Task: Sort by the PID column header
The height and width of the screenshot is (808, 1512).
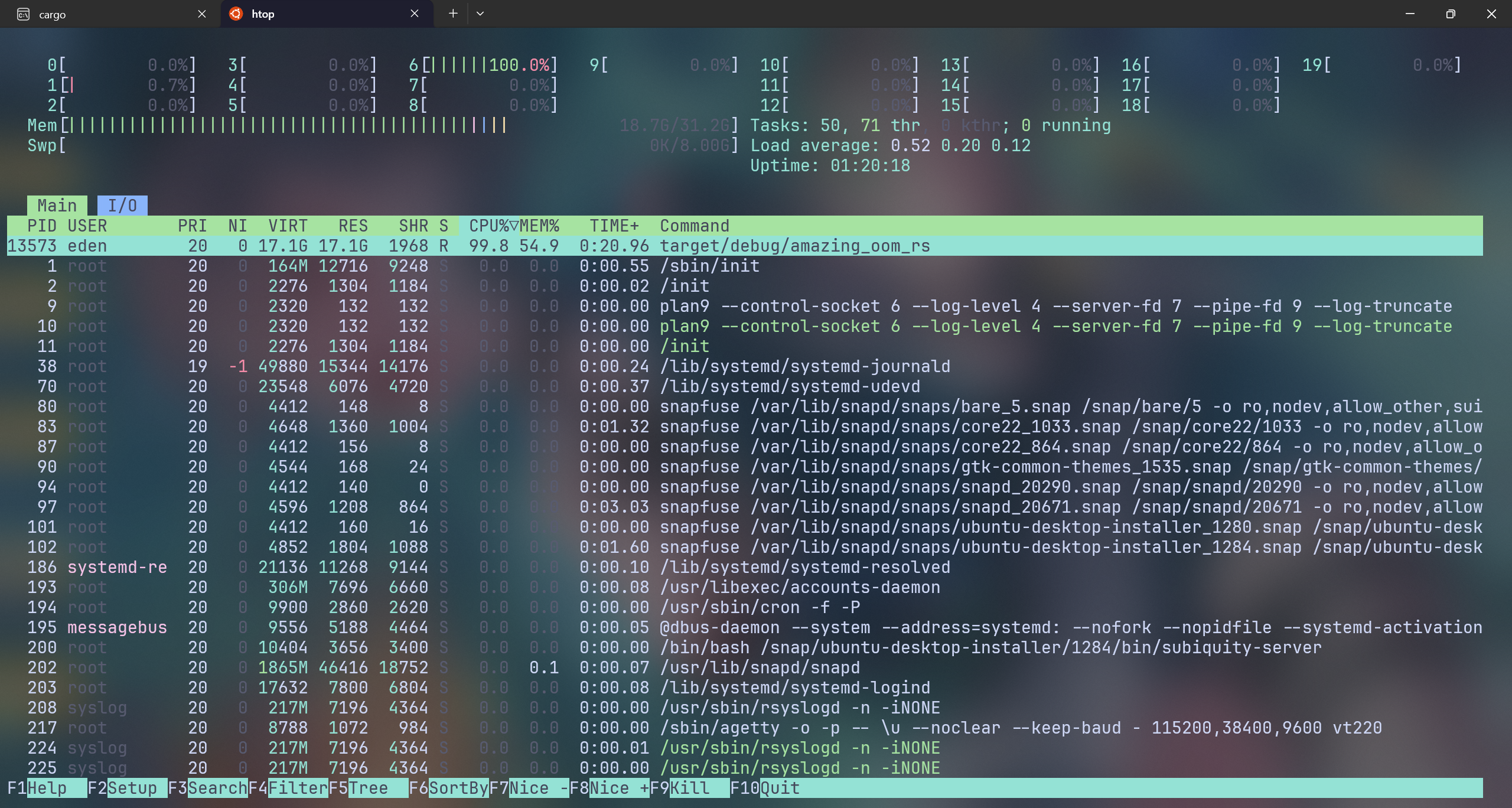Action: click(42, 226)
